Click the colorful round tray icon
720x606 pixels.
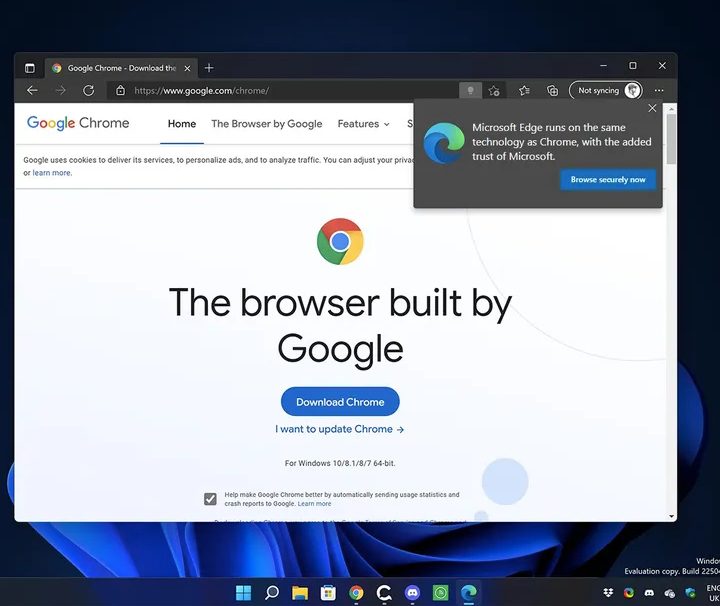point(629,593)
